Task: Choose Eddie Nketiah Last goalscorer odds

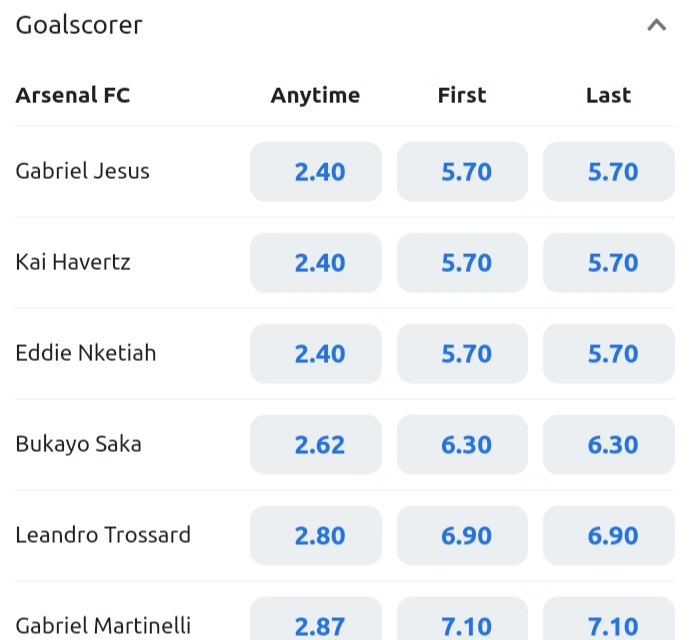Action: pyautogui.click(x=609, y=354)
